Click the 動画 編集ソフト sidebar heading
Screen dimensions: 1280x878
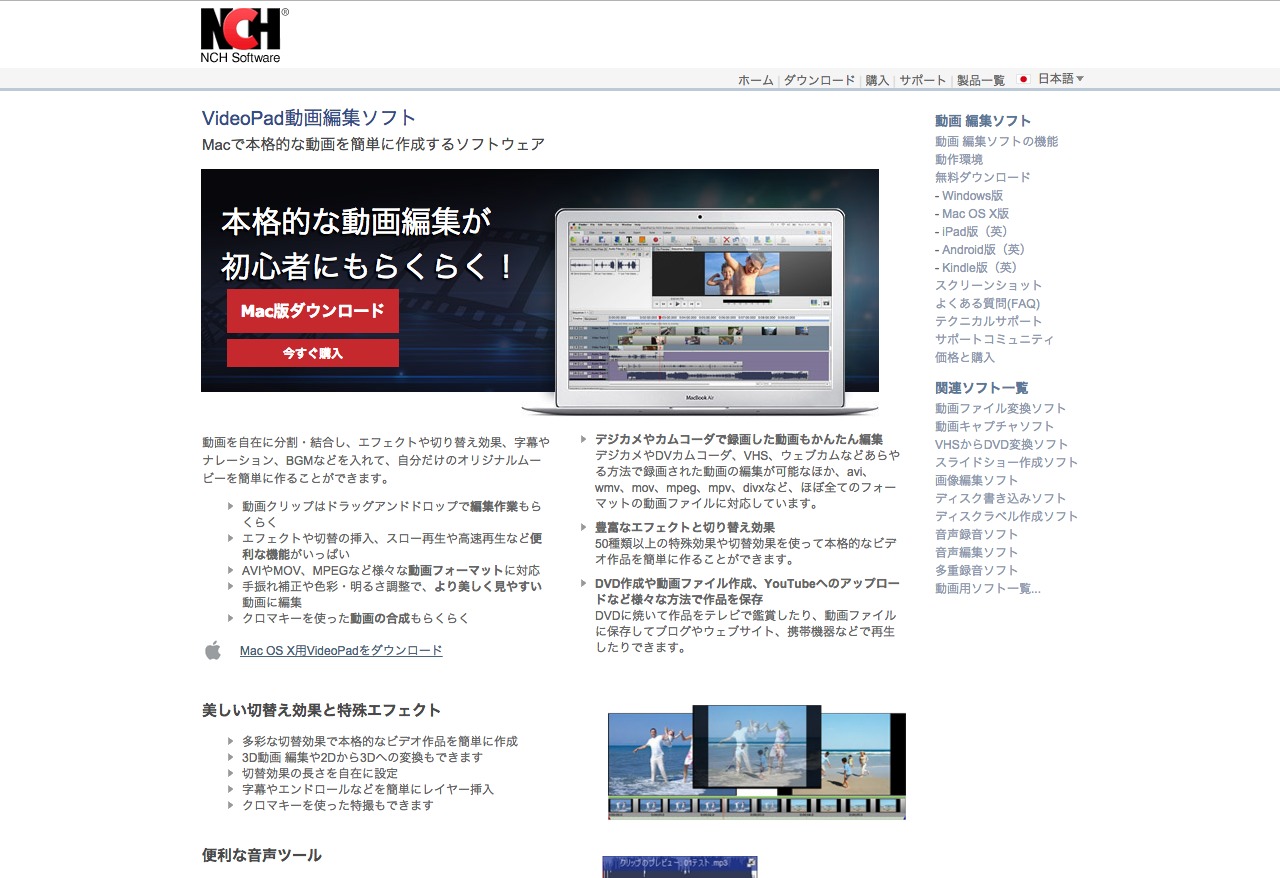pyautogui.click(x=983, y=121)
